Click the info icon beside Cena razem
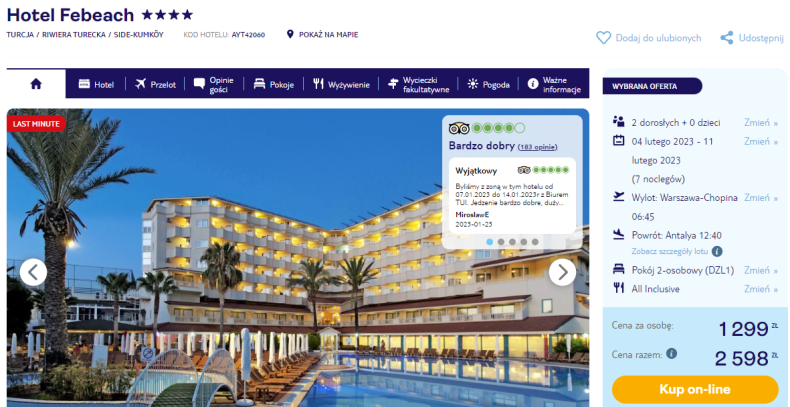This screenshot has width=790, height=407. [671, 354]
